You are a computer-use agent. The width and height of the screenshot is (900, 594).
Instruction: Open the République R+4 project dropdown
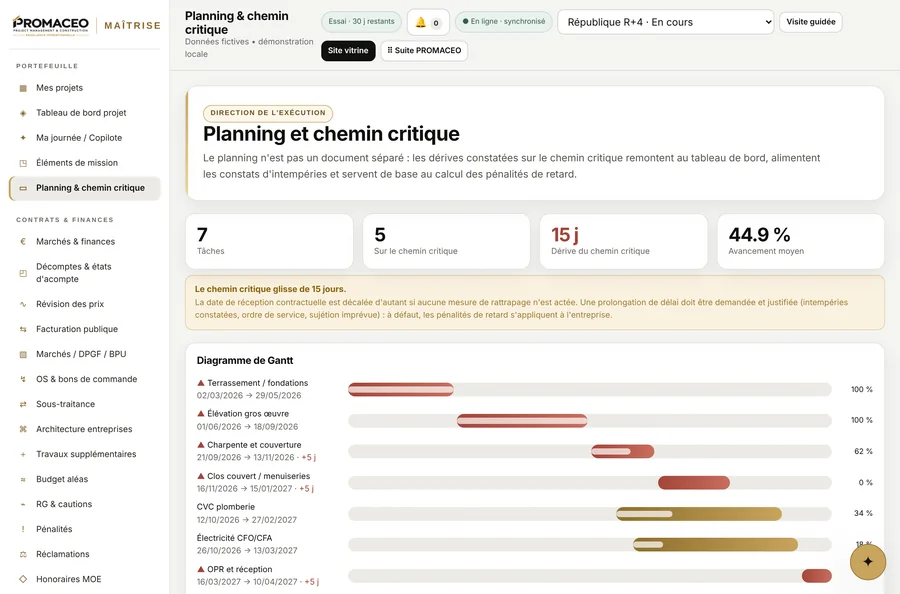(x=666, y=22)
